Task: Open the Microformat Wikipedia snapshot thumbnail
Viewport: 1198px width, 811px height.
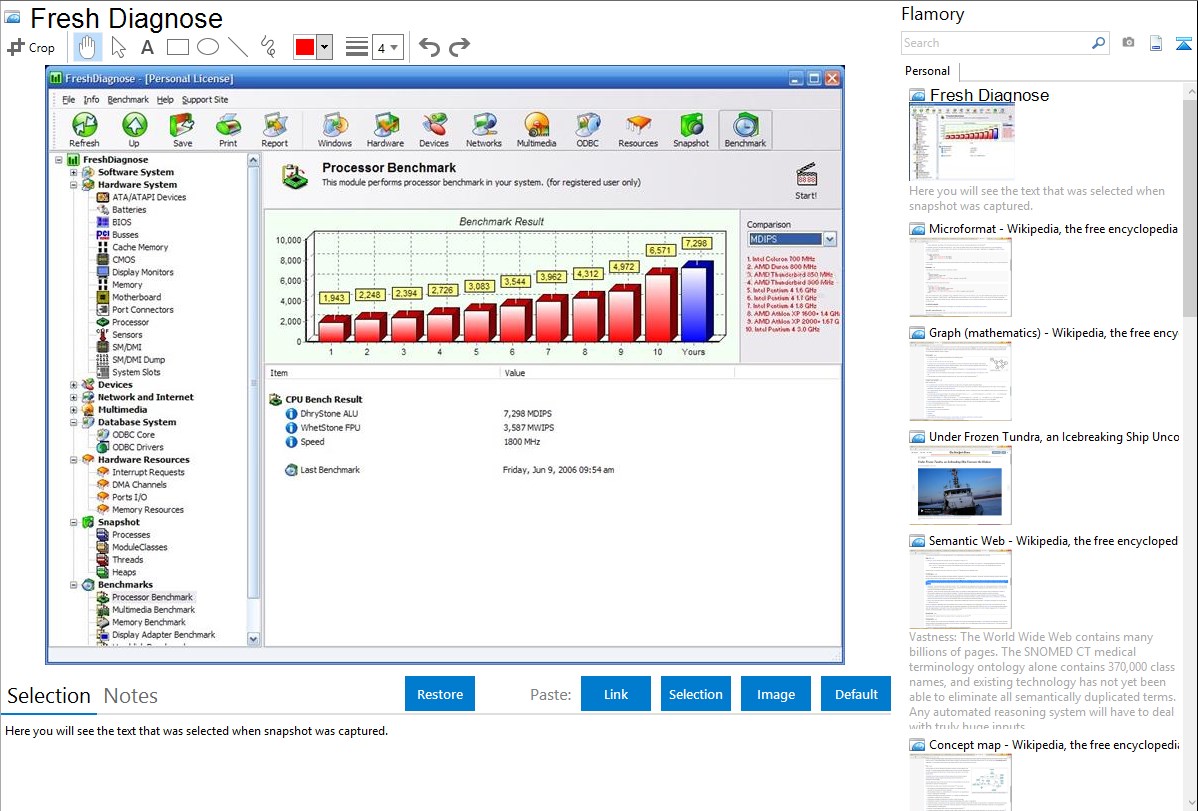Action: [x=960, y=277]
